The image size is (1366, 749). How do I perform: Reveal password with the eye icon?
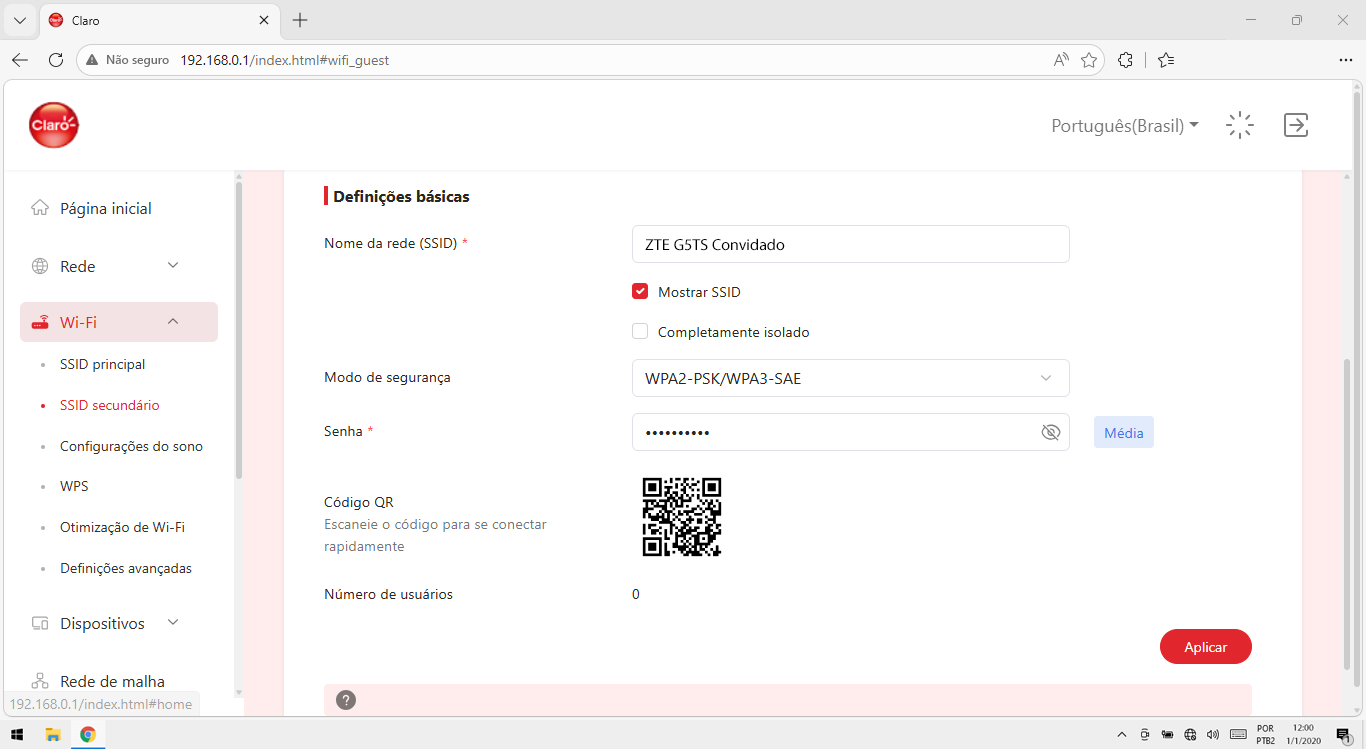[1050, 432]
